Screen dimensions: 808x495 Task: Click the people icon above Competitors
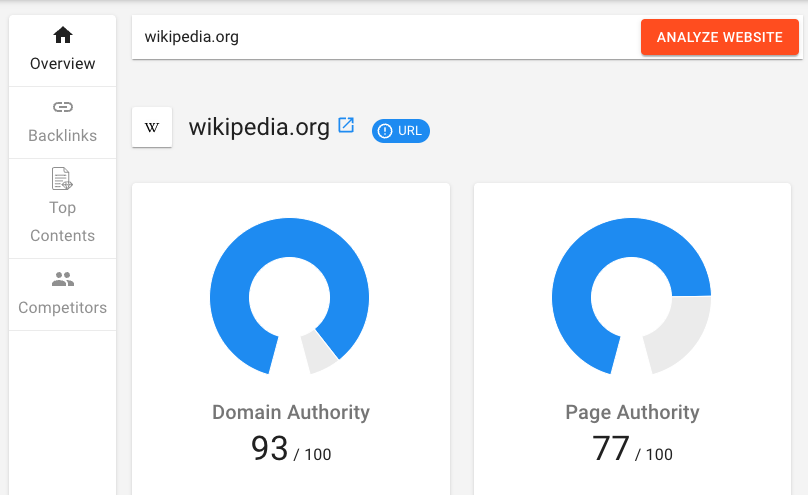click(63, 279)
